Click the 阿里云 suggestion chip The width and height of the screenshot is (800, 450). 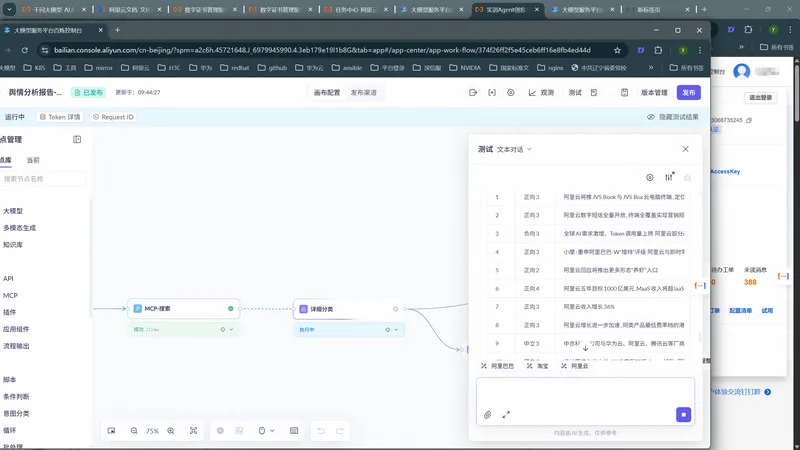click(x=574, y=366)
